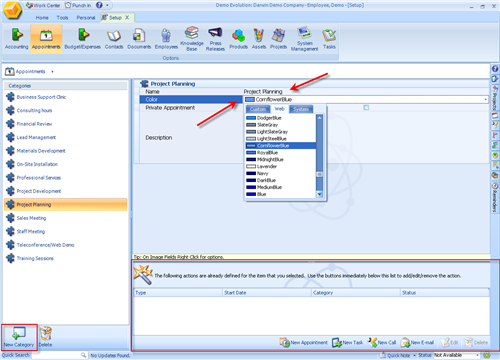Open the Documents setup icon
This screenshot has width=500, height=360.
coord(139,39)
